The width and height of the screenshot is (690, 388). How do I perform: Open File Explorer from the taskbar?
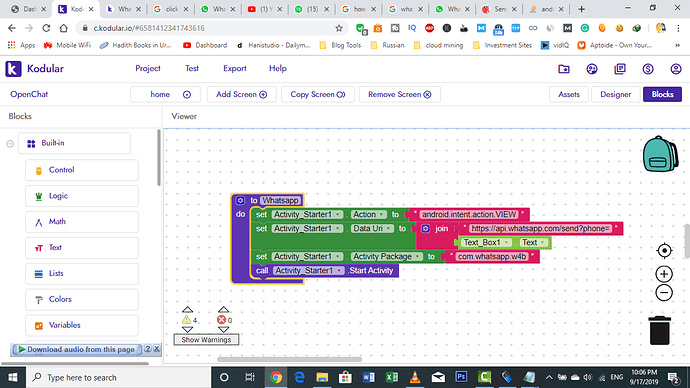322,377
